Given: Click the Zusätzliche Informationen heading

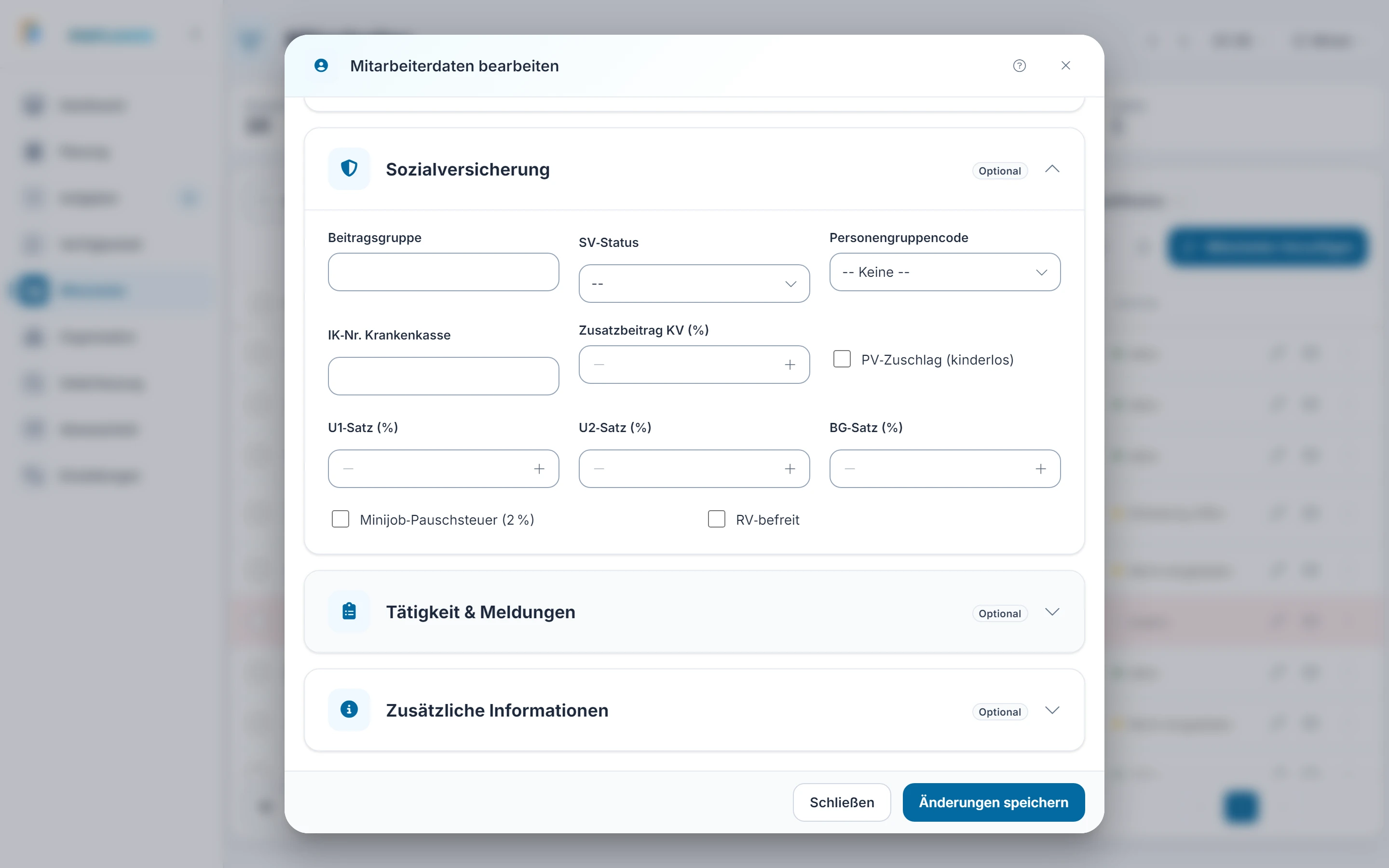Looking at the screenshot, I should coord(497,710).
